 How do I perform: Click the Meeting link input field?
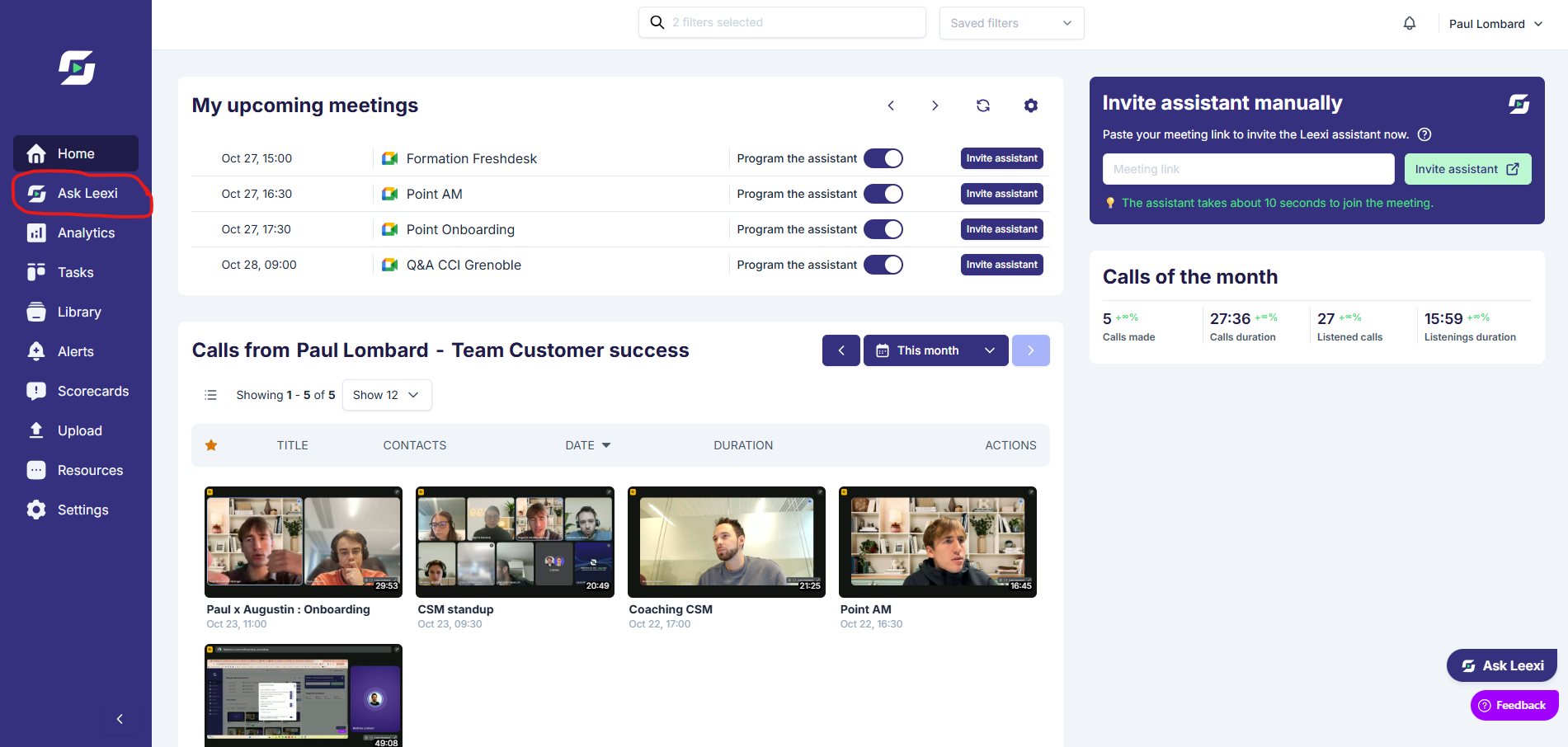(x=1248, y=169)
